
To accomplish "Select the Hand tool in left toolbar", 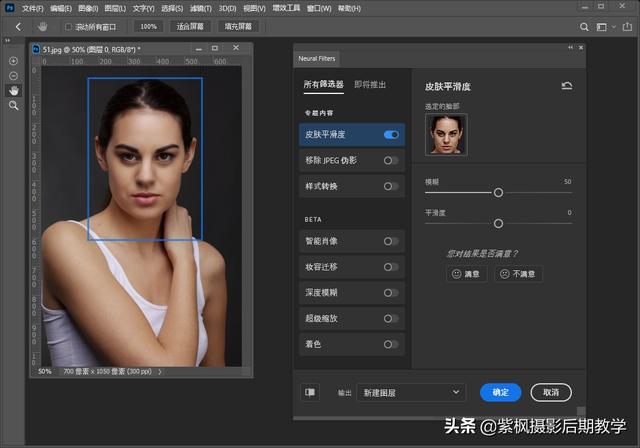I will coord(14,90).
